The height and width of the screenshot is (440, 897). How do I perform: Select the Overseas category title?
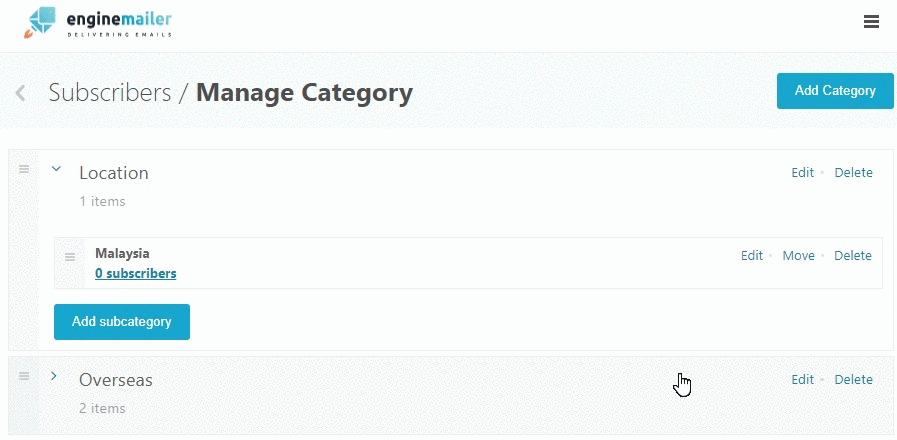tap(116, 380)
